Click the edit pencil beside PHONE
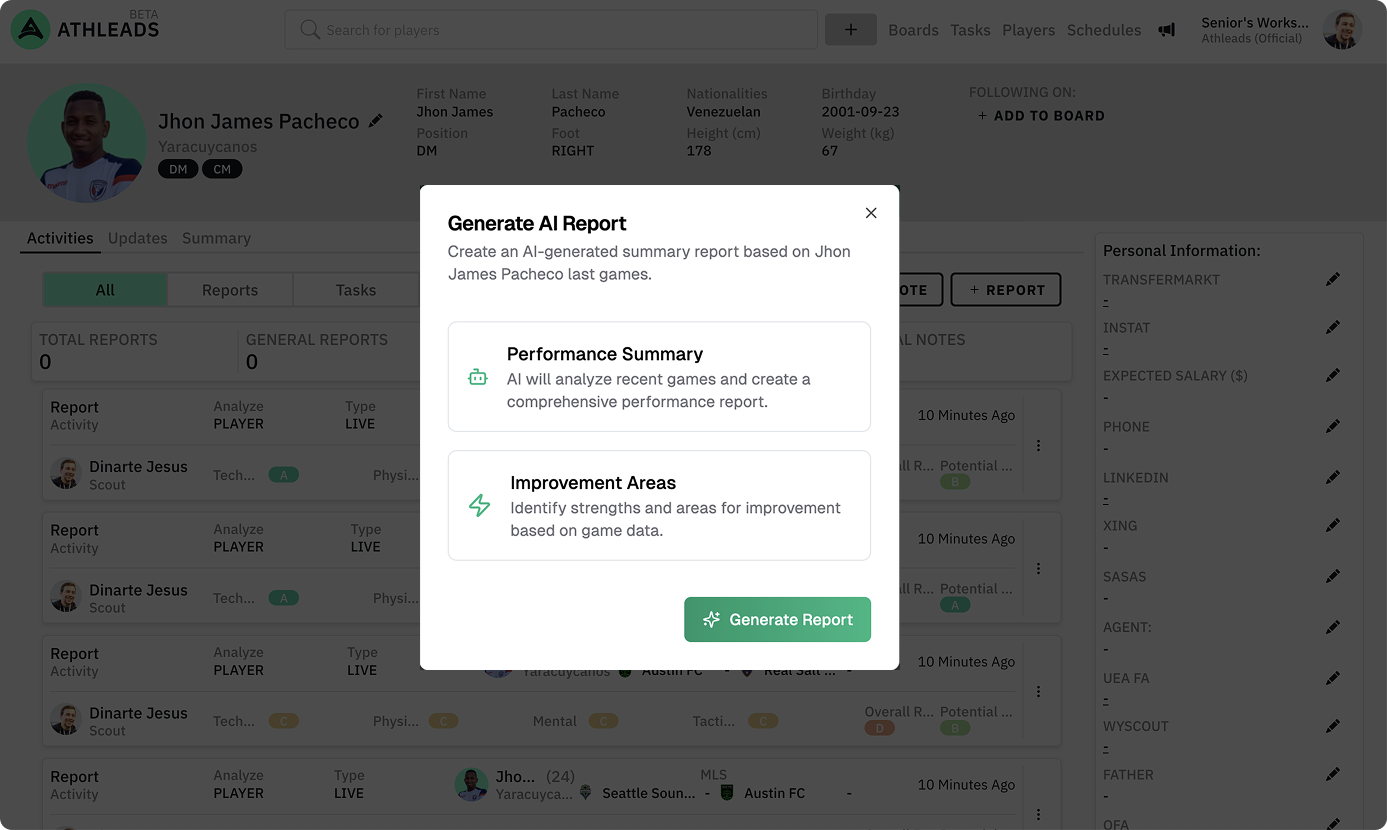 click(x=1333, y=426)
